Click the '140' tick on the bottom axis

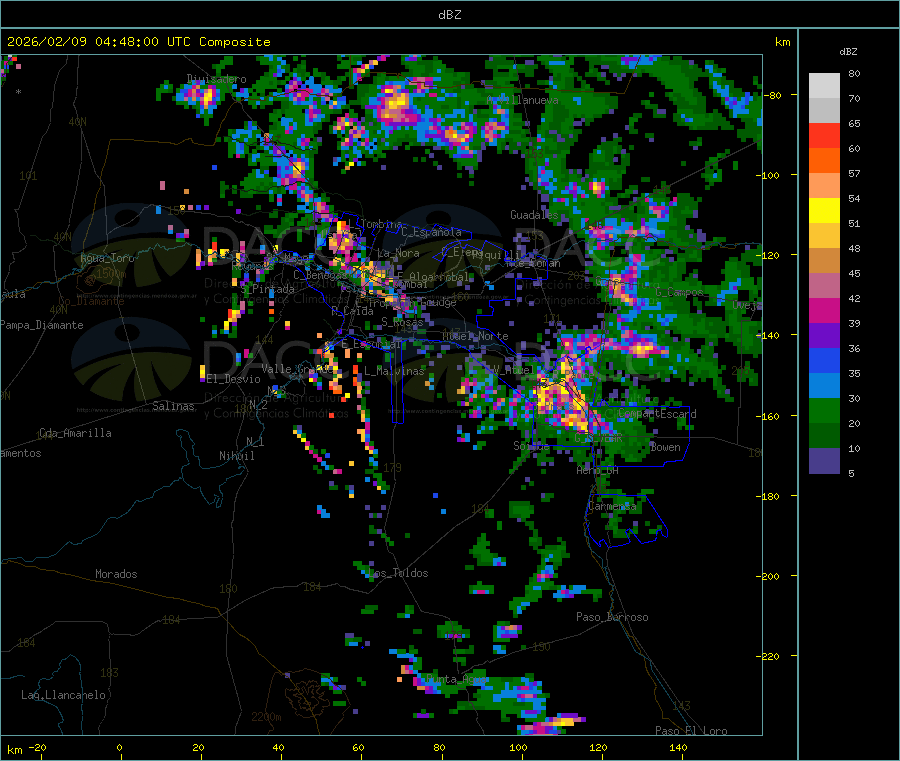678,747
